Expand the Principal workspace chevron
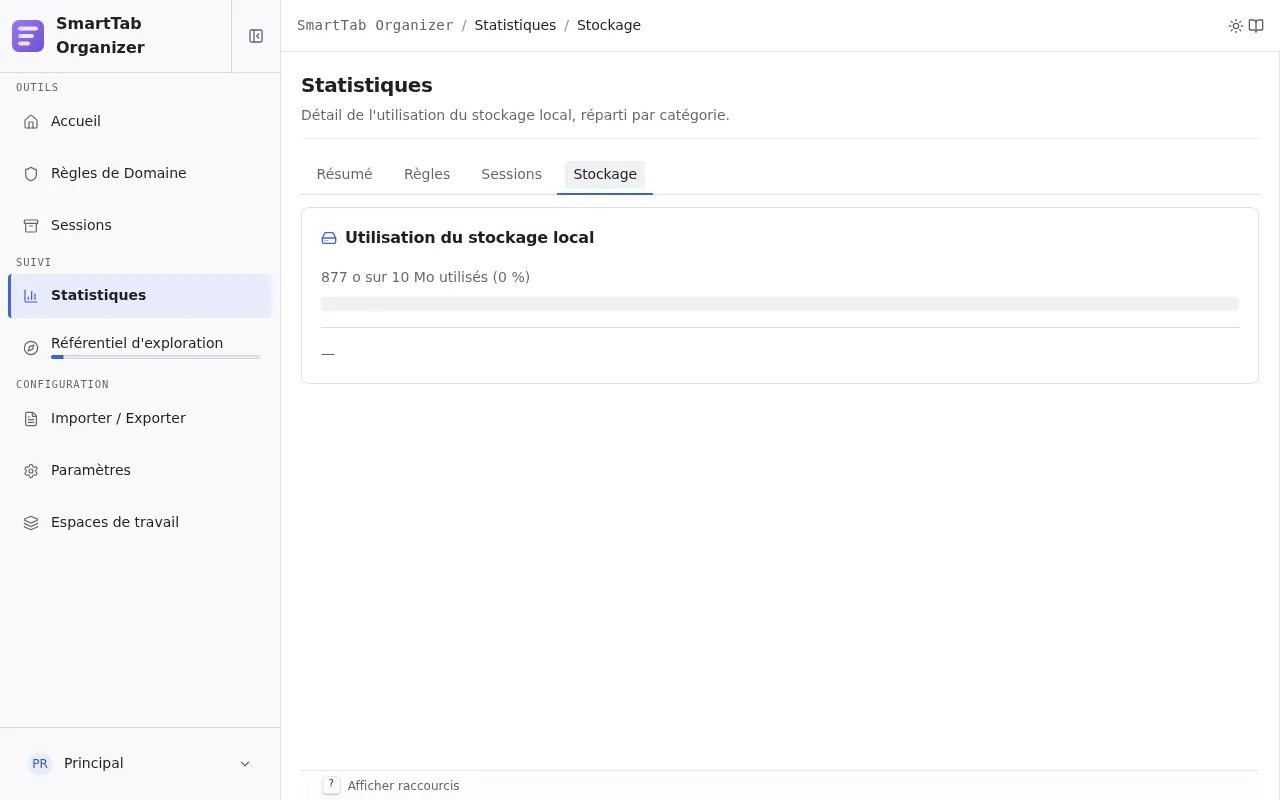The height and width of the screenshot is (800, 1280). [245, 764]
